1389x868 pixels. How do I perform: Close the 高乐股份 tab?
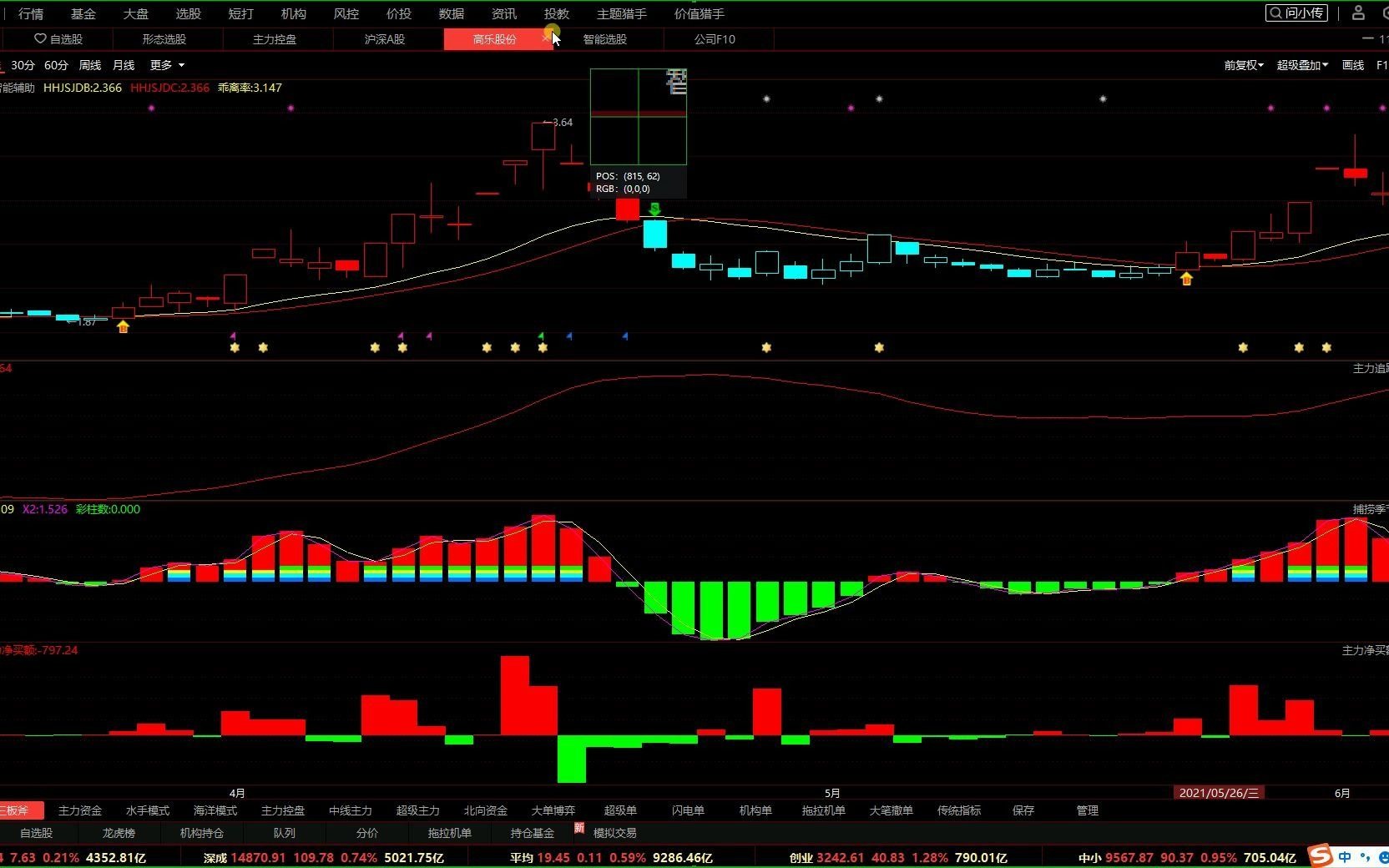tap(545, 38)
